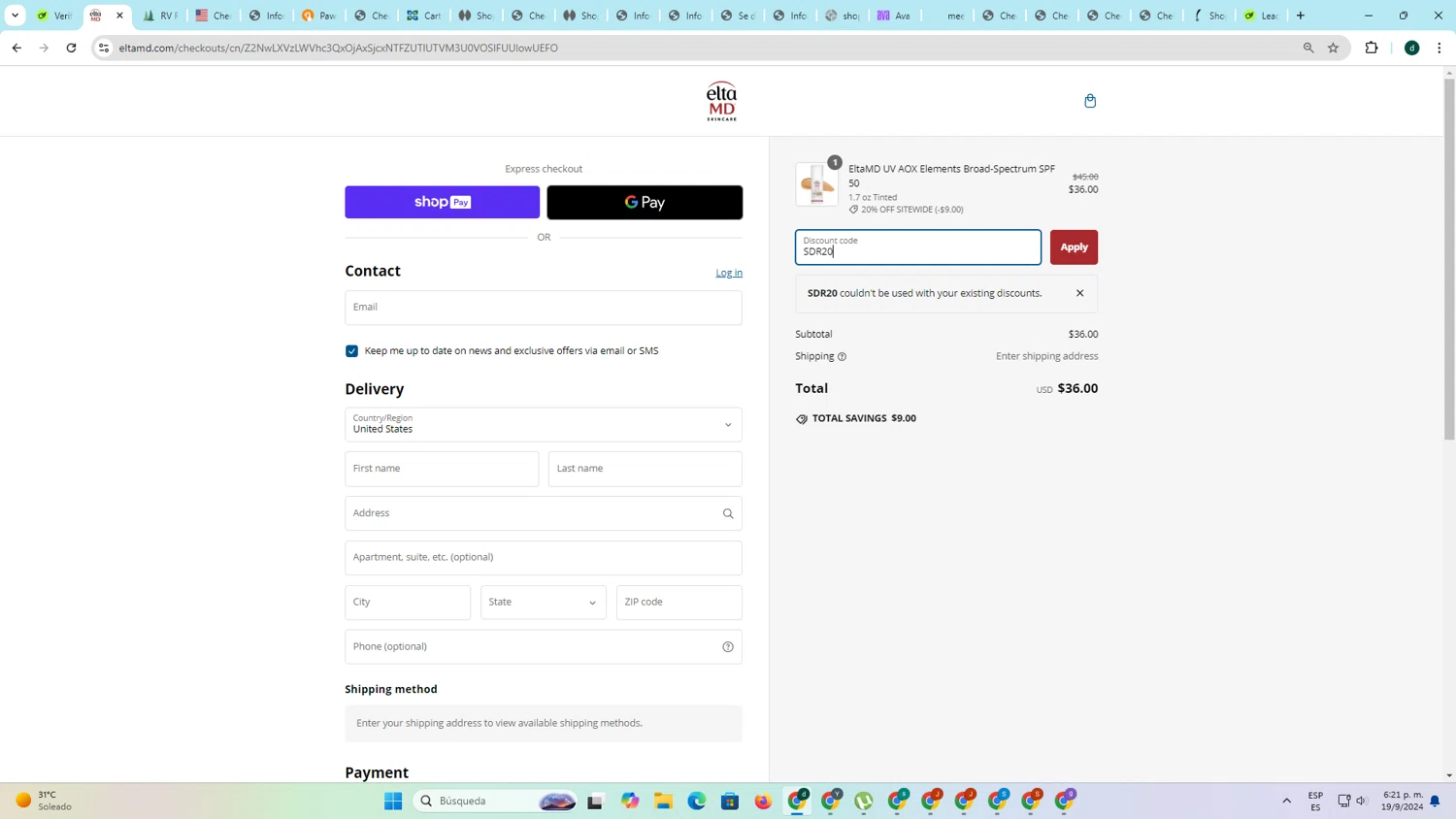The image size is (1456, 819).
Task: Bookmark this page with the star icon
Action: [x=1333, y=48]
